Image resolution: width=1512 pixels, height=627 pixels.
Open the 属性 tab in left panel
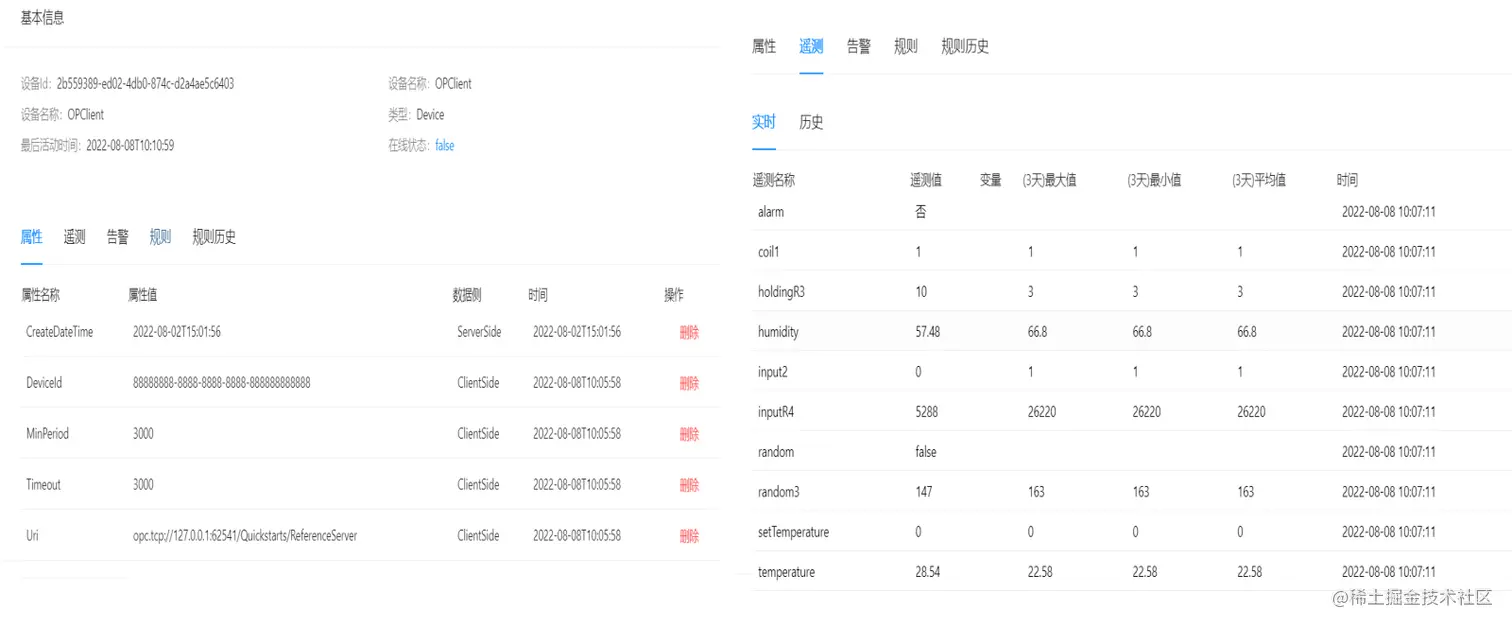pos(31,237)
